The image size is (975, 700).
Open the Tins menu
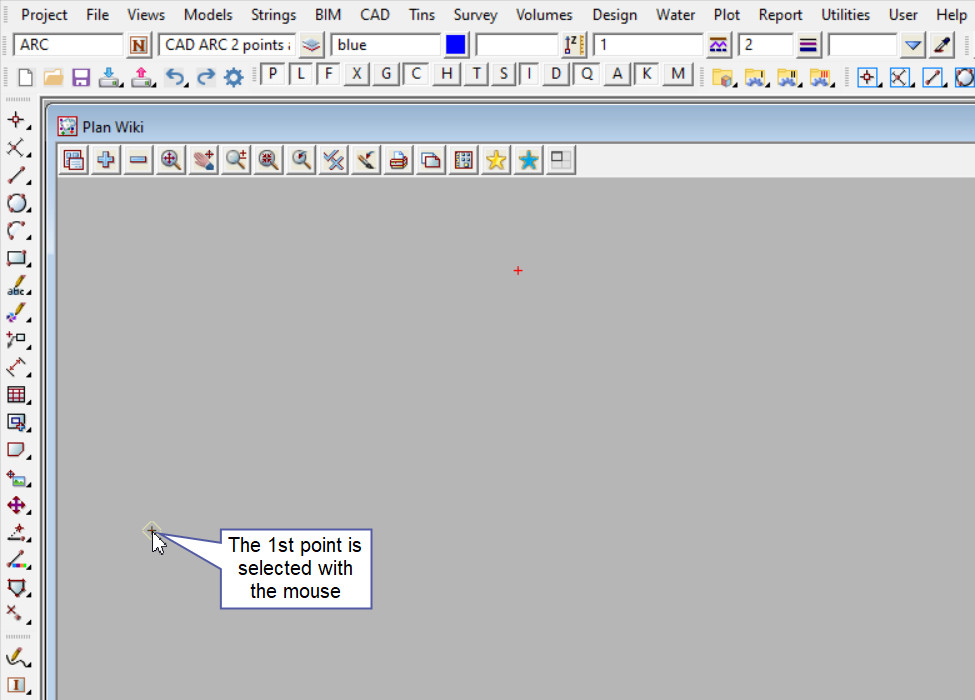click(x=421, y=15)
